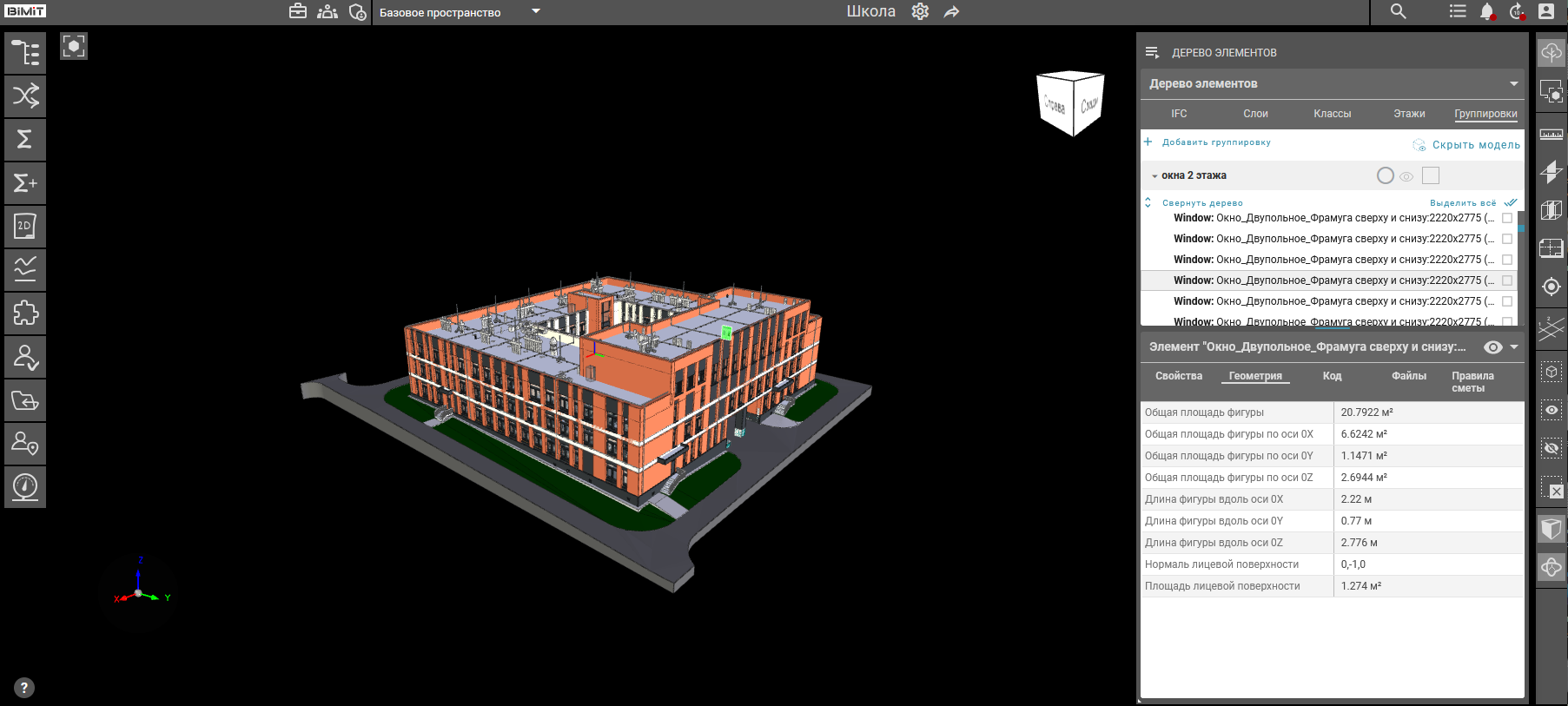Click the color square for окна 2 этажа
The image size is (1568, 706).
coord(1431,175)
